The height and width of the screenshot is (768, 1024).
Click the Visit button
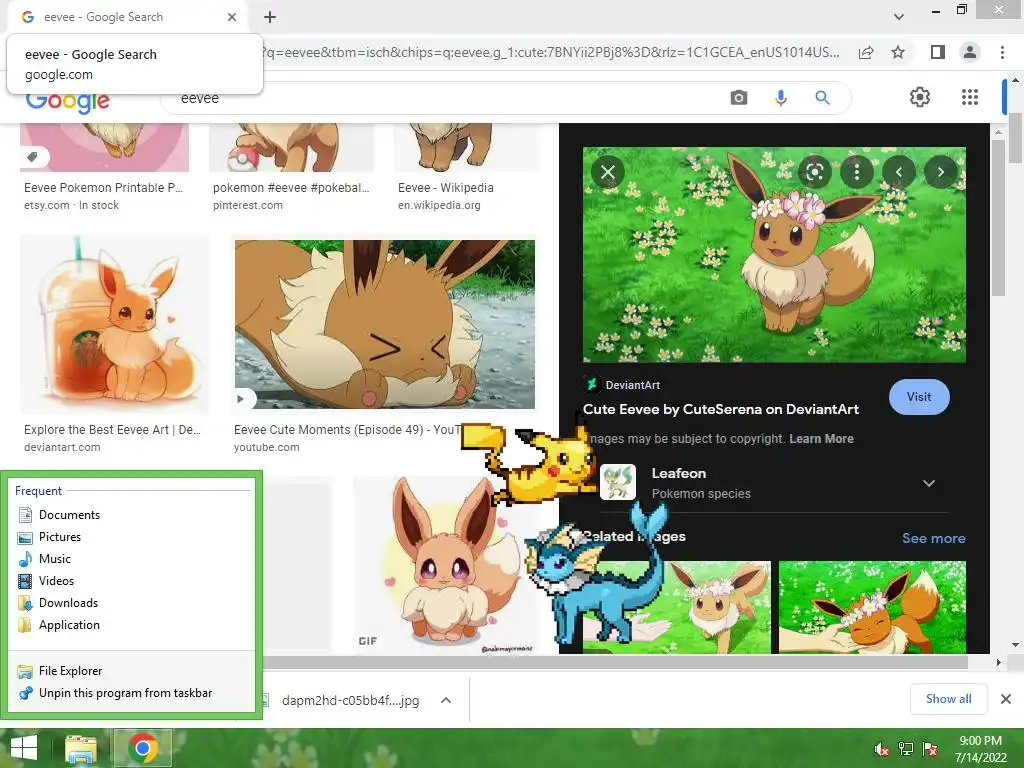919,397
